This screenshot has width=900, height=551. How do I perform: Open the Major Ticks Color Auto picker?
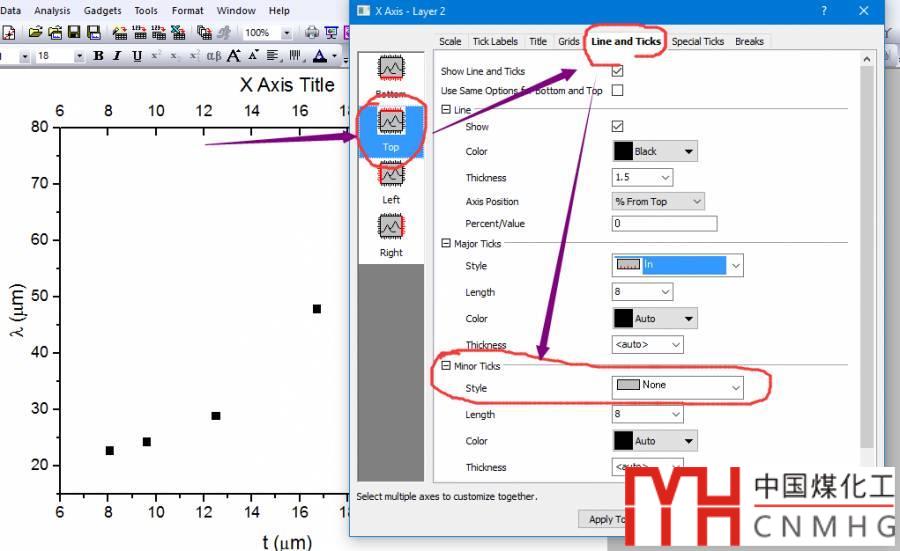[x=655, y=318]
